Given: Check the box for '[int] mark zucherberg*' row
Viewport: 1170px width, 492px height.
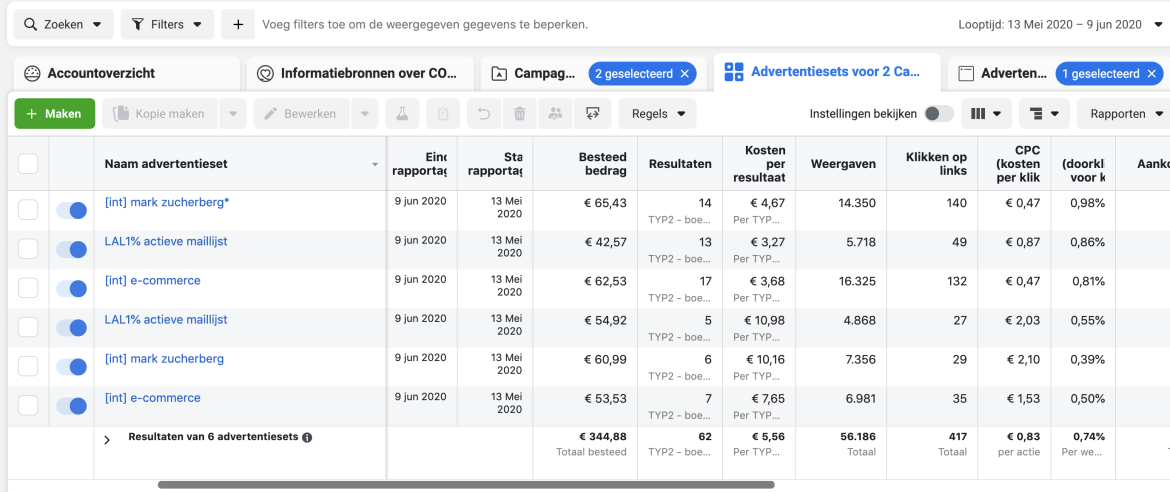Looking at the screenshot, I should point(28,211).
